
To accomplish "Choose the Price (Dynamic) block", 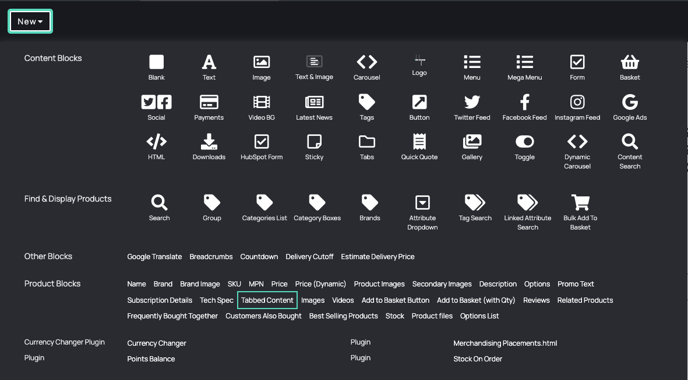I will coord(321,284).
